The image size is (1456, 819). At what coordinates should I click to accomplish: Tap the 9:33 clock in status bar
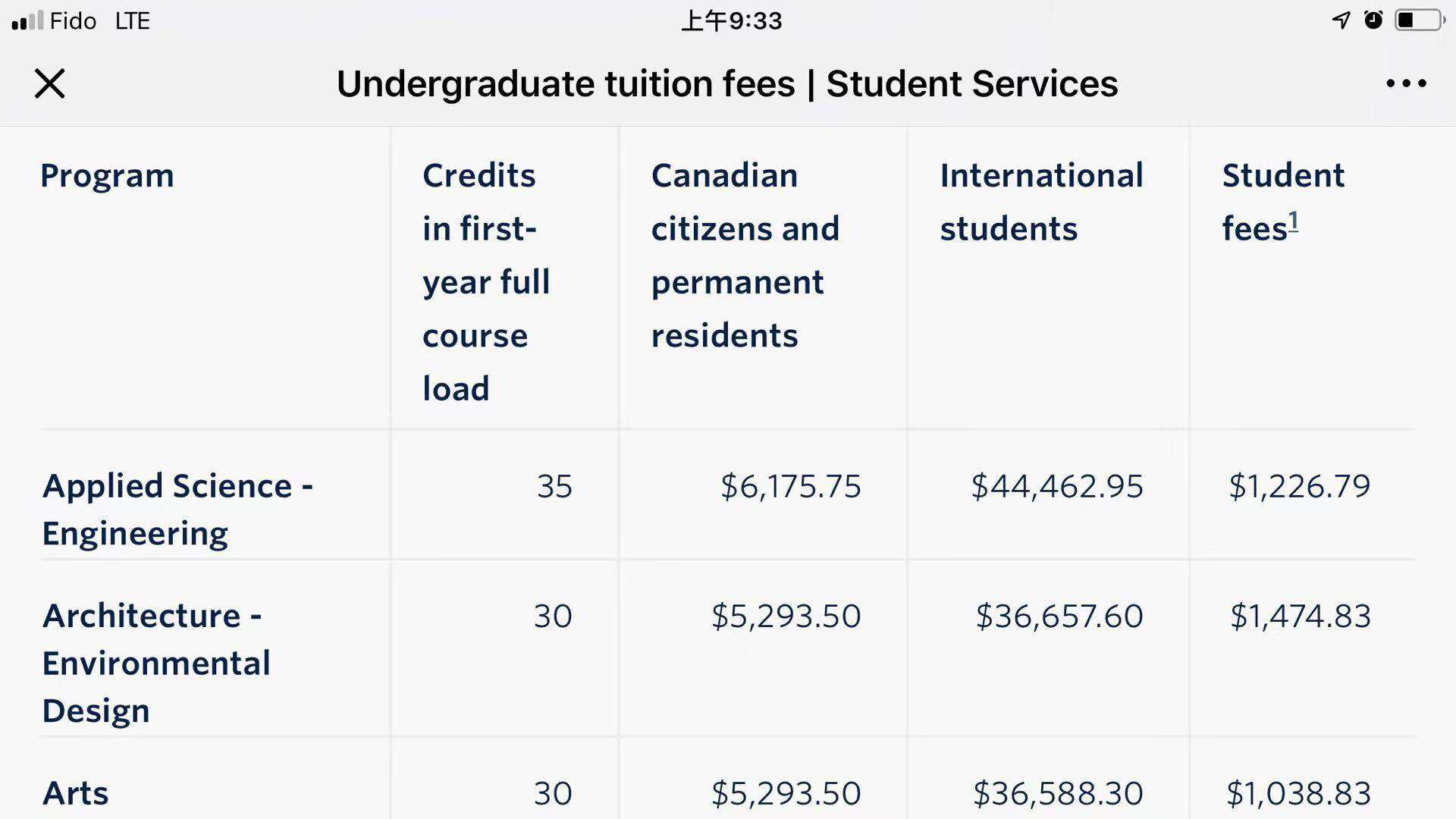731,20
